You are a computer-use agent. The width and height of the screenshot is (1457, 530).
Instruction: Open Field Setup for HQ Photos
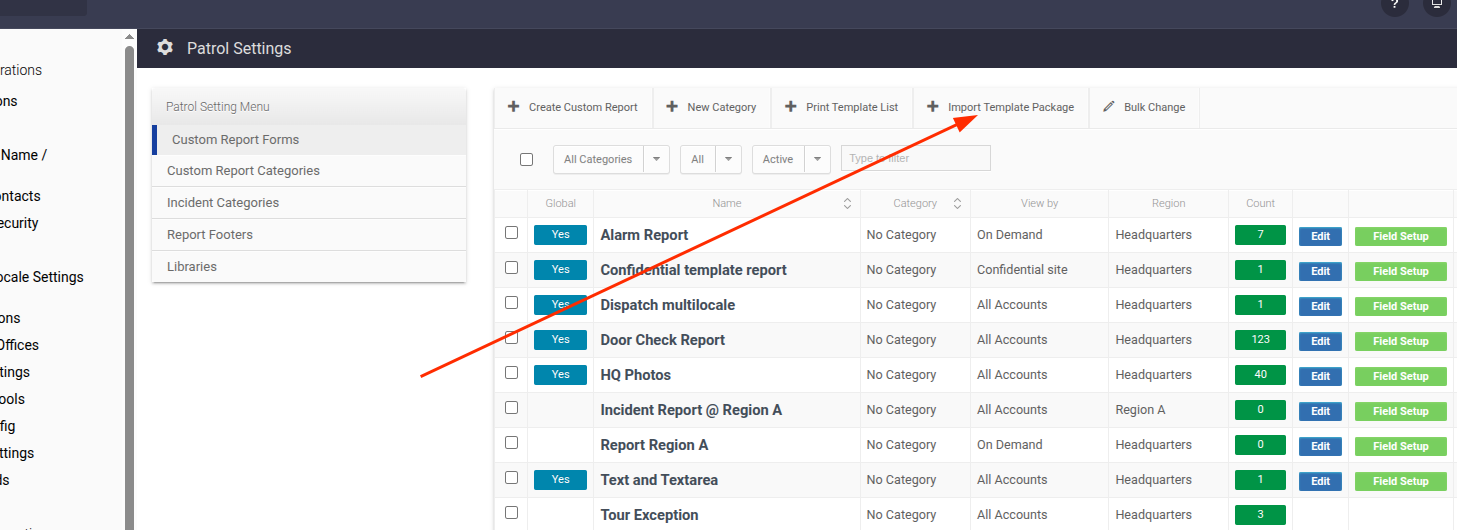(1400, 376)
